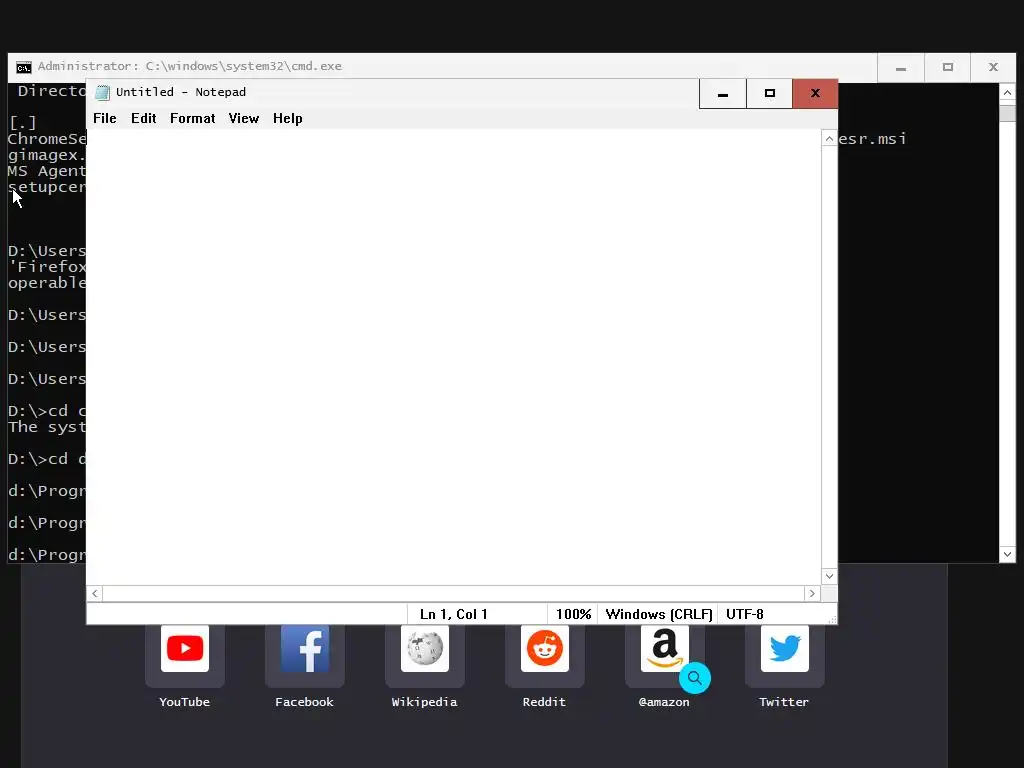Image resolution: width=1024 pixels, height=768 pixels.
Task: Click the cmd.exe Administrator title text
Action: [x=189, y=66]
